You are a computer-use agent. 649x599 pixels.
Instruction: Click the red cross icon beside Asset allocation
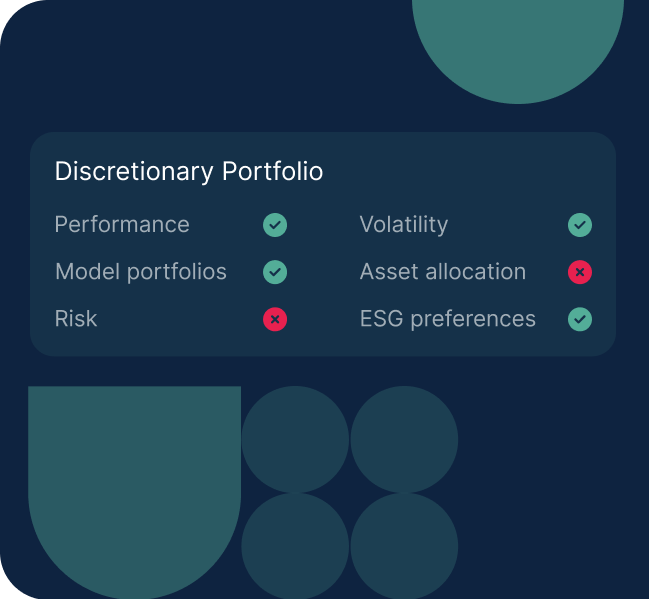(x=580, y=272)
